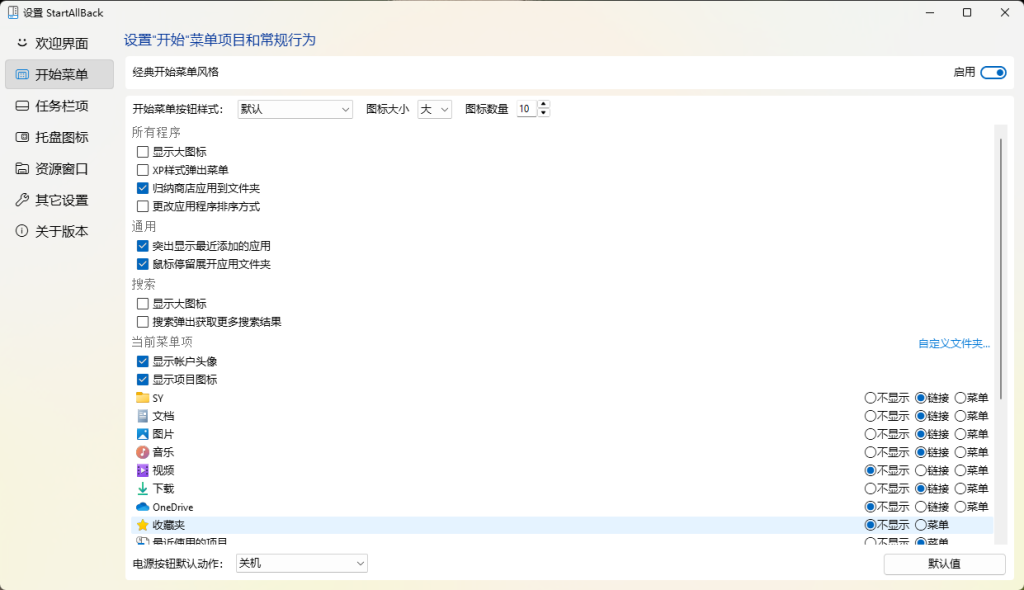
Task: Check the XP样式弹出菜单 checkbox
Action: tap(143, 170)
